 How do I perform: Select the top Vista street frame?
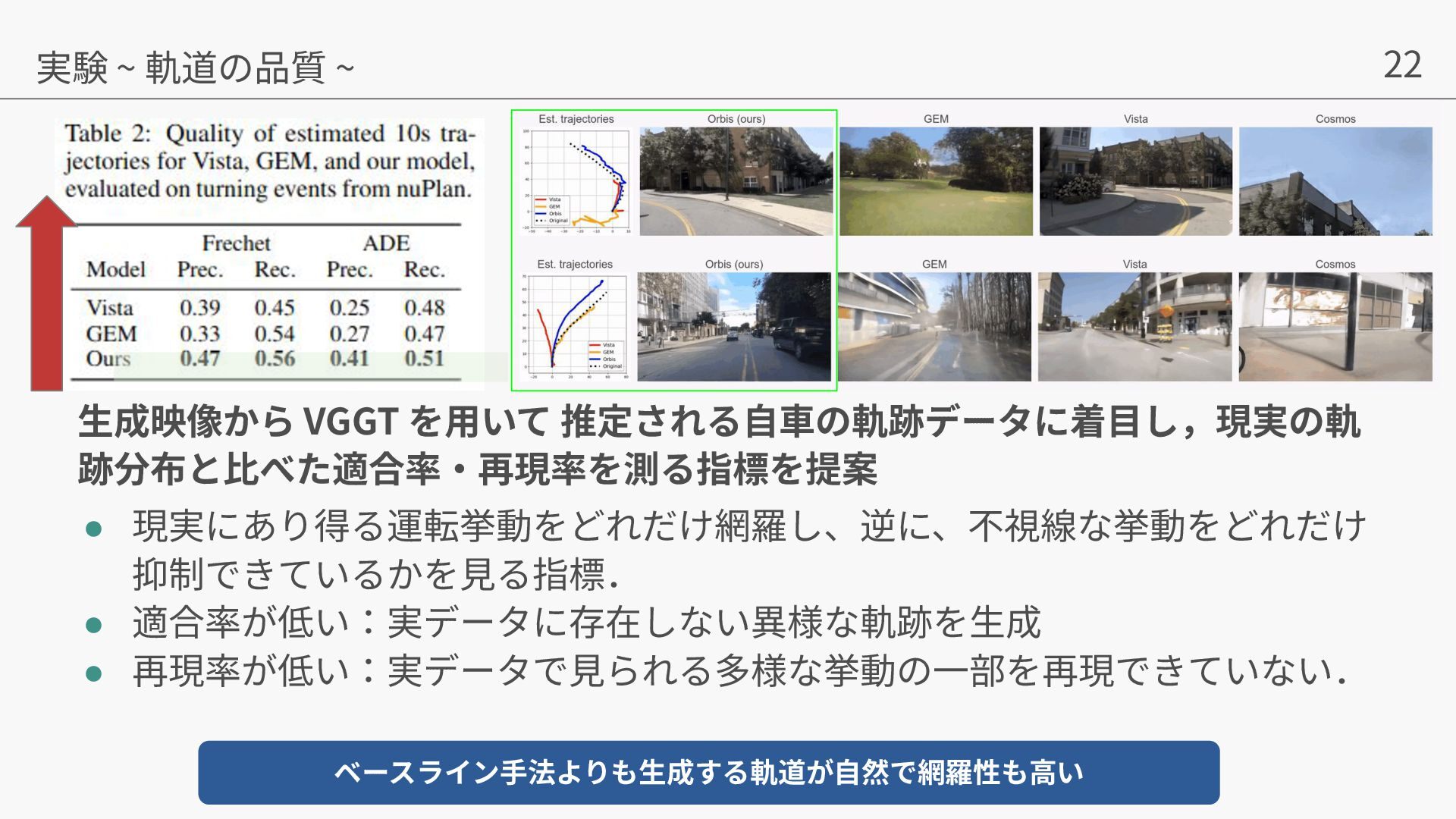coord(1135,181)
